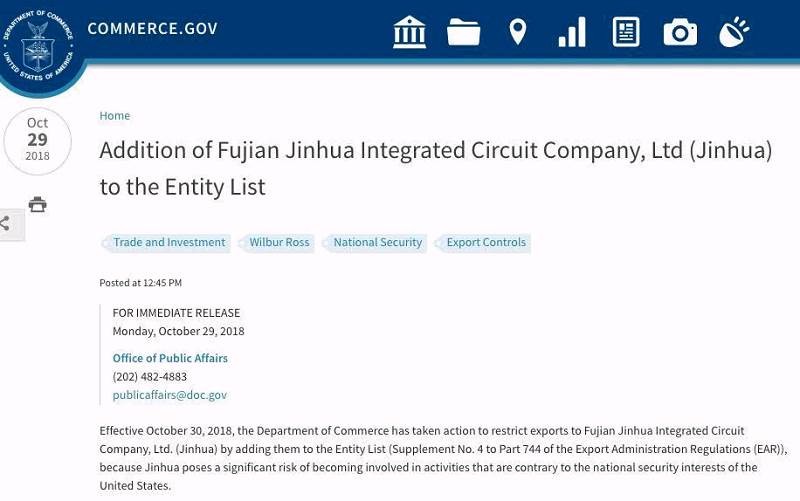Open the National Security tag
Viewport: 800px width, 501px height.
(377, 243)
